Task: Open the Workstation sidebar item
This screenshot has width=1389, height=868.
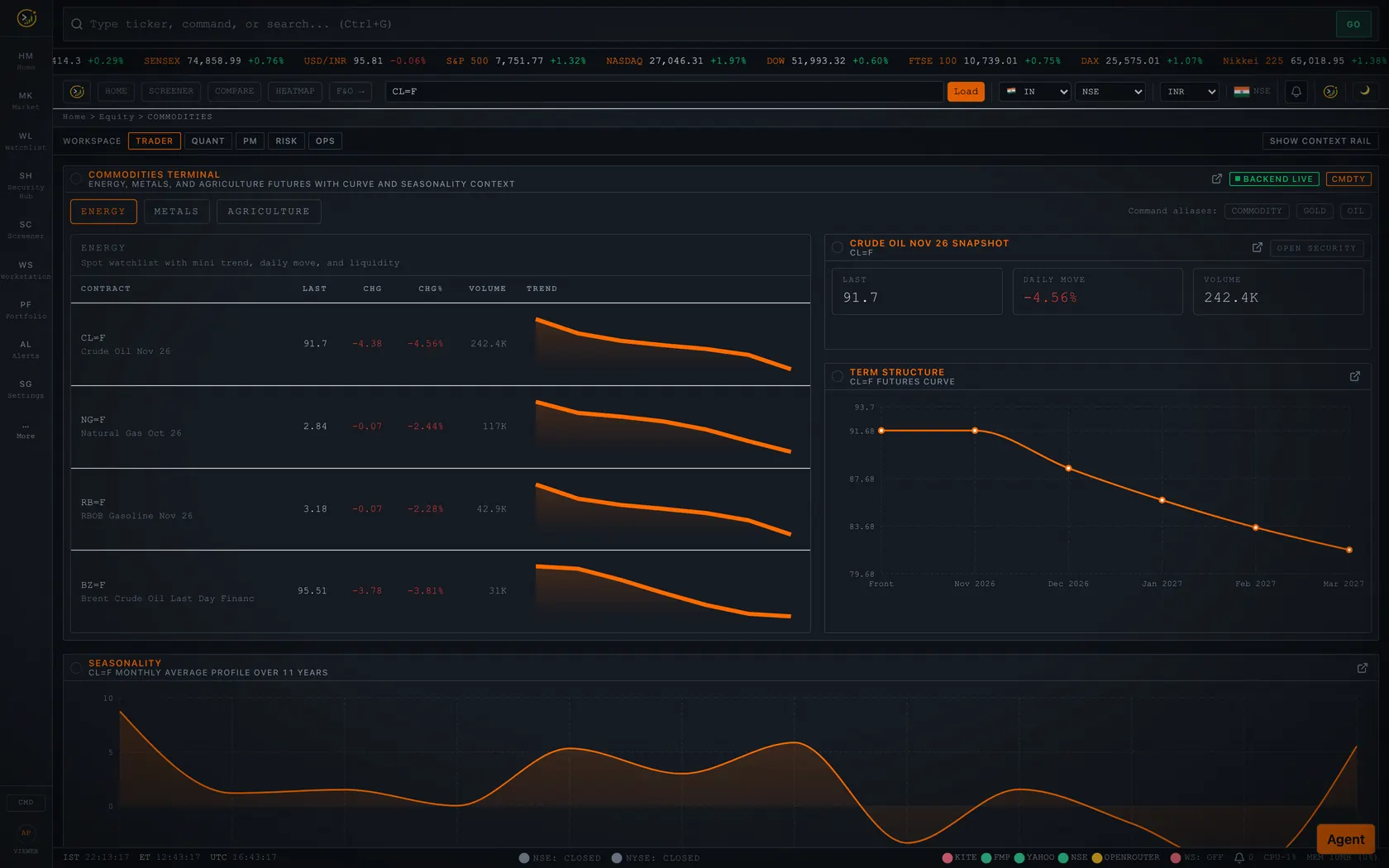Action: (26, 269)
